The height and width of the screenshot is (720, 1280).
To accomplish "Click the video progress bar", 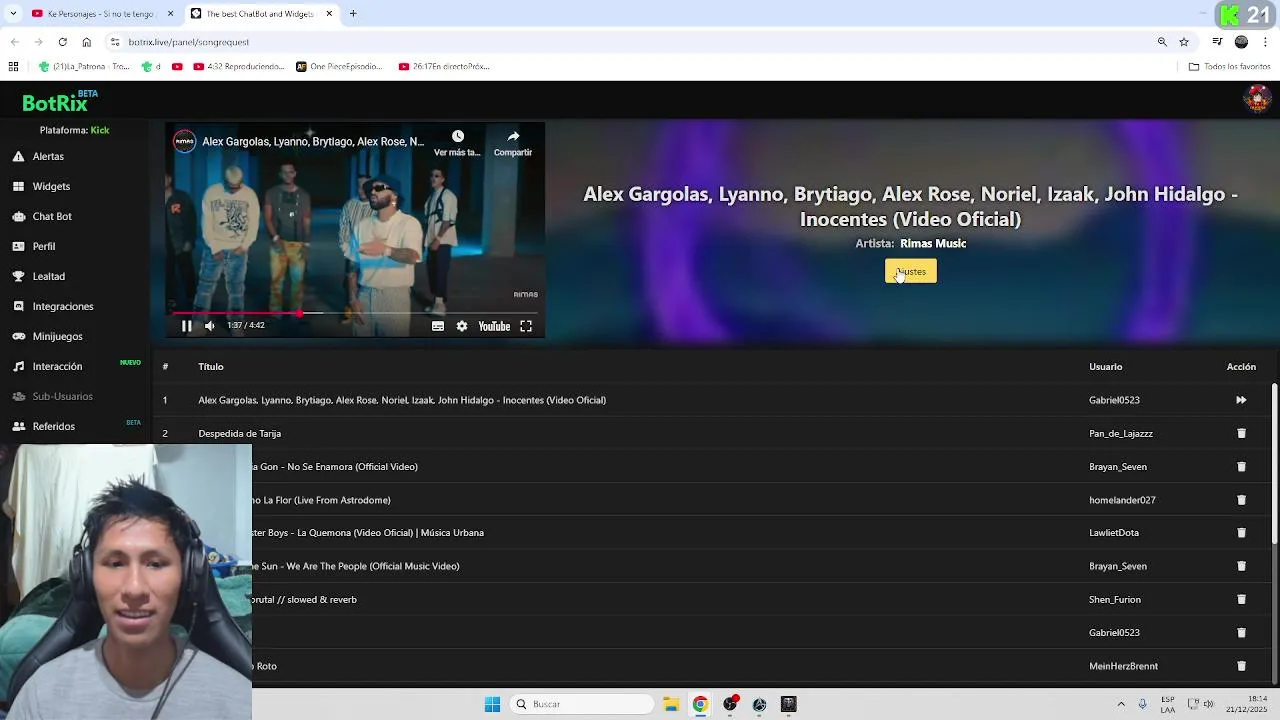I will point(355,313).
